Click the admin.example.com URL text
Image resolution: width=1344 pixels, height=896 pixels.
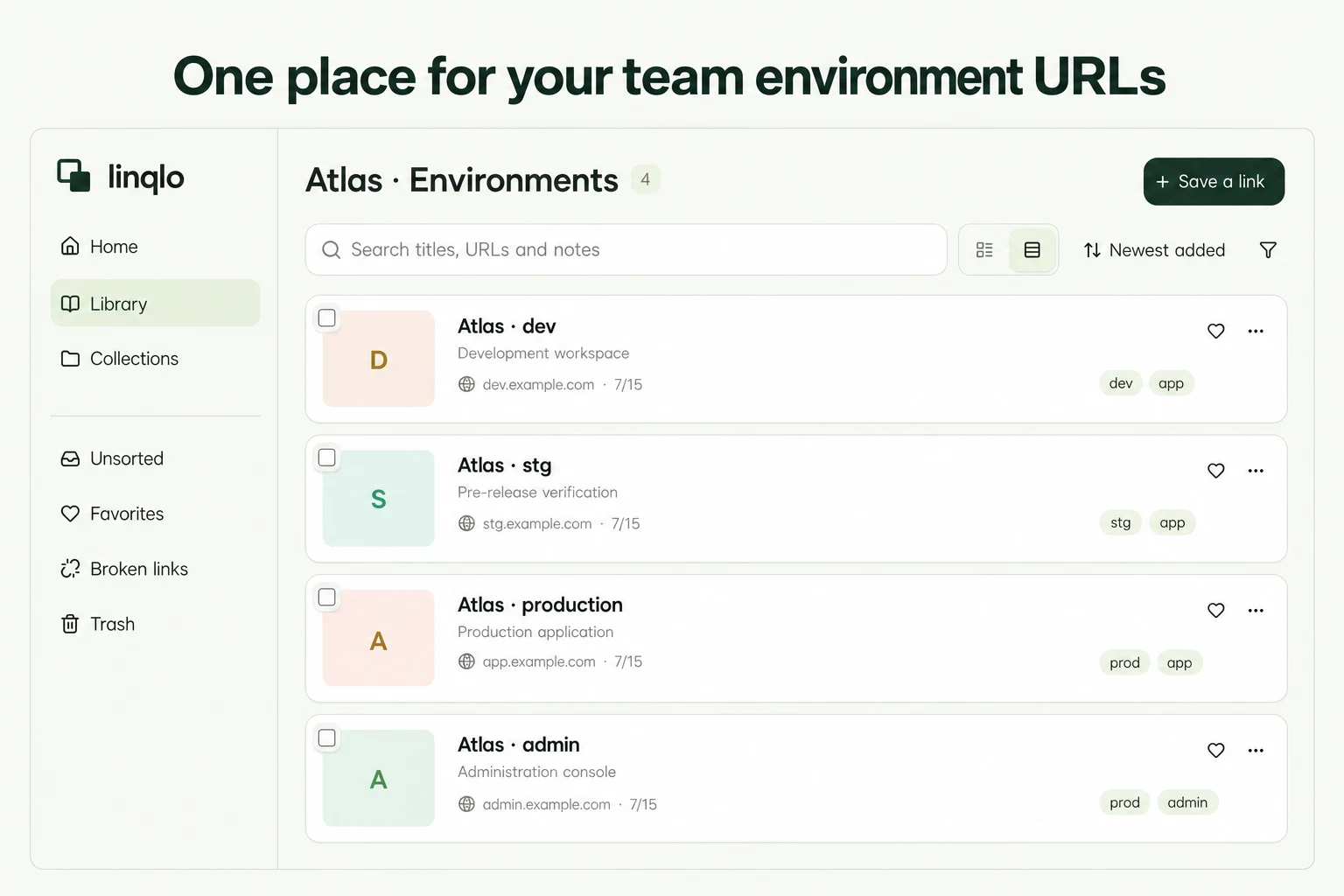[x=547, y=804]
